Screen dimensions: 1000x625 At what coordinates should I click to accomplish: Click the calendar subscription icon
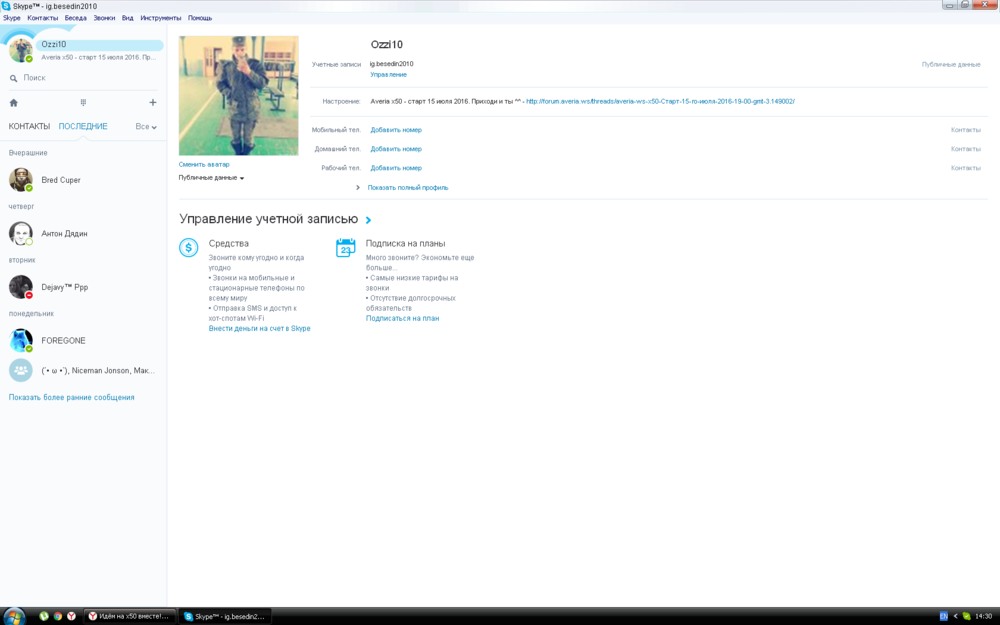346,248
